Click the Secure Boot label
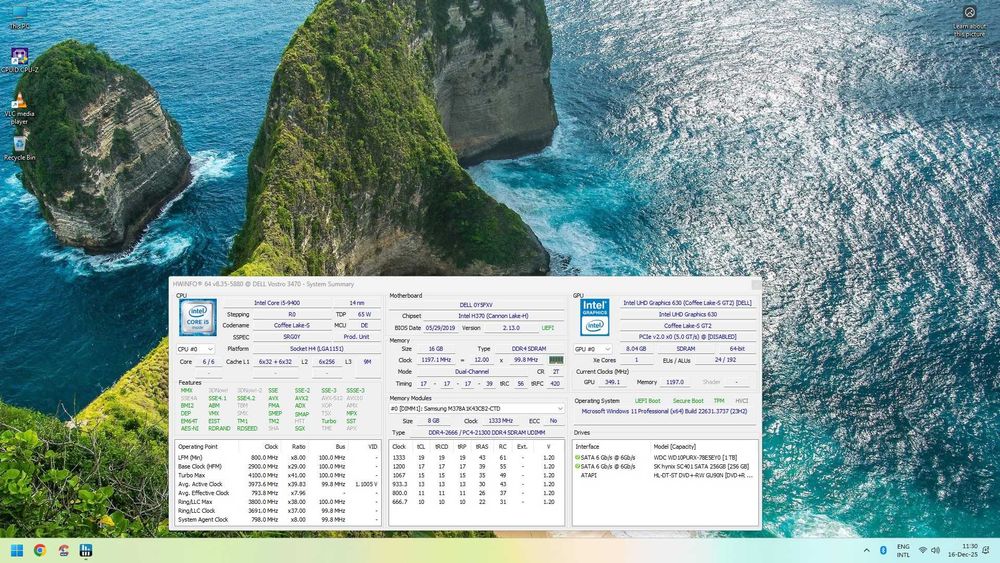The image size is (1000, 563). [x=688, y=401]
